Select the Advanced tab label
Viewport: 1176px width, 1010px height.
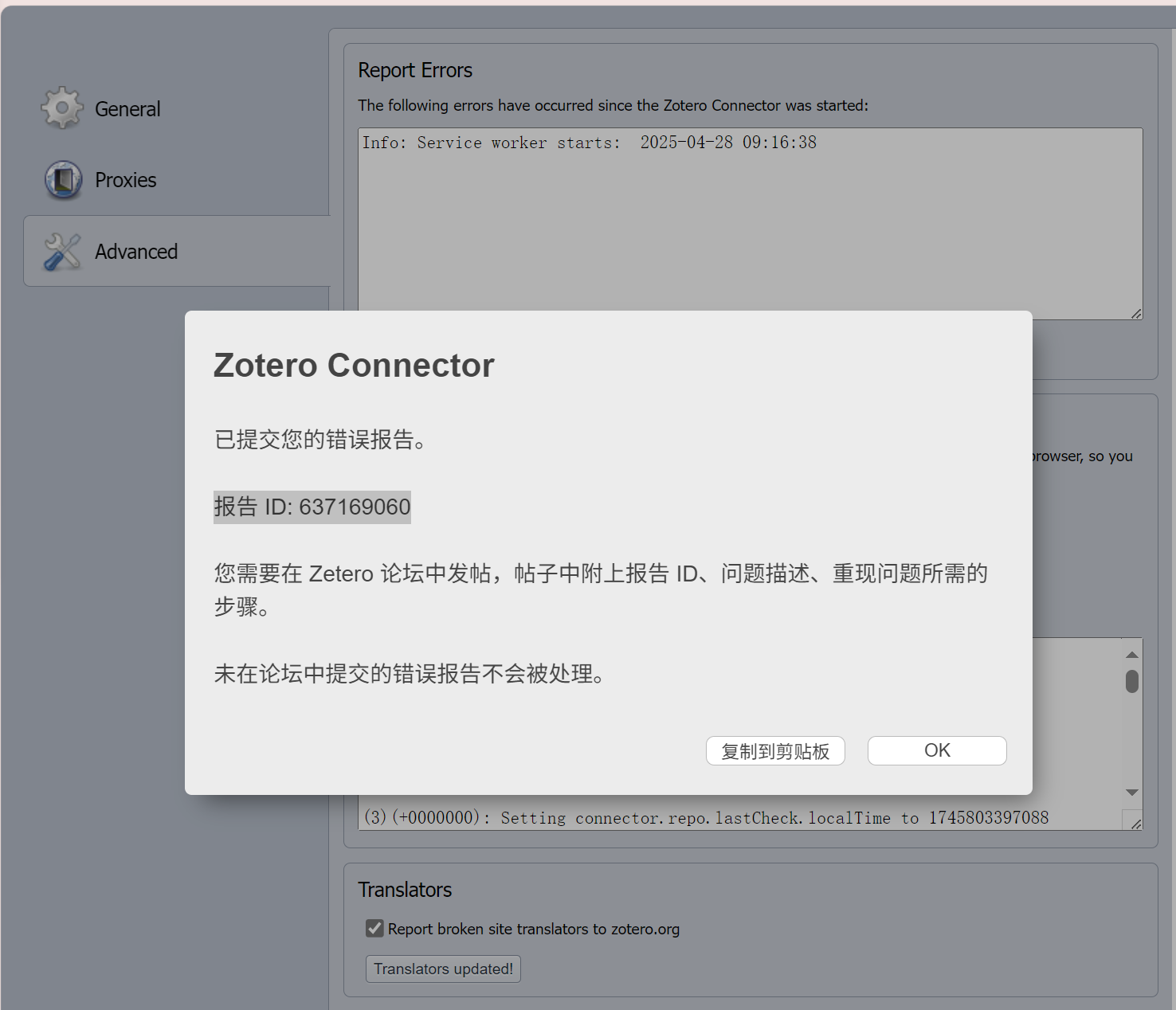[136, 252]
